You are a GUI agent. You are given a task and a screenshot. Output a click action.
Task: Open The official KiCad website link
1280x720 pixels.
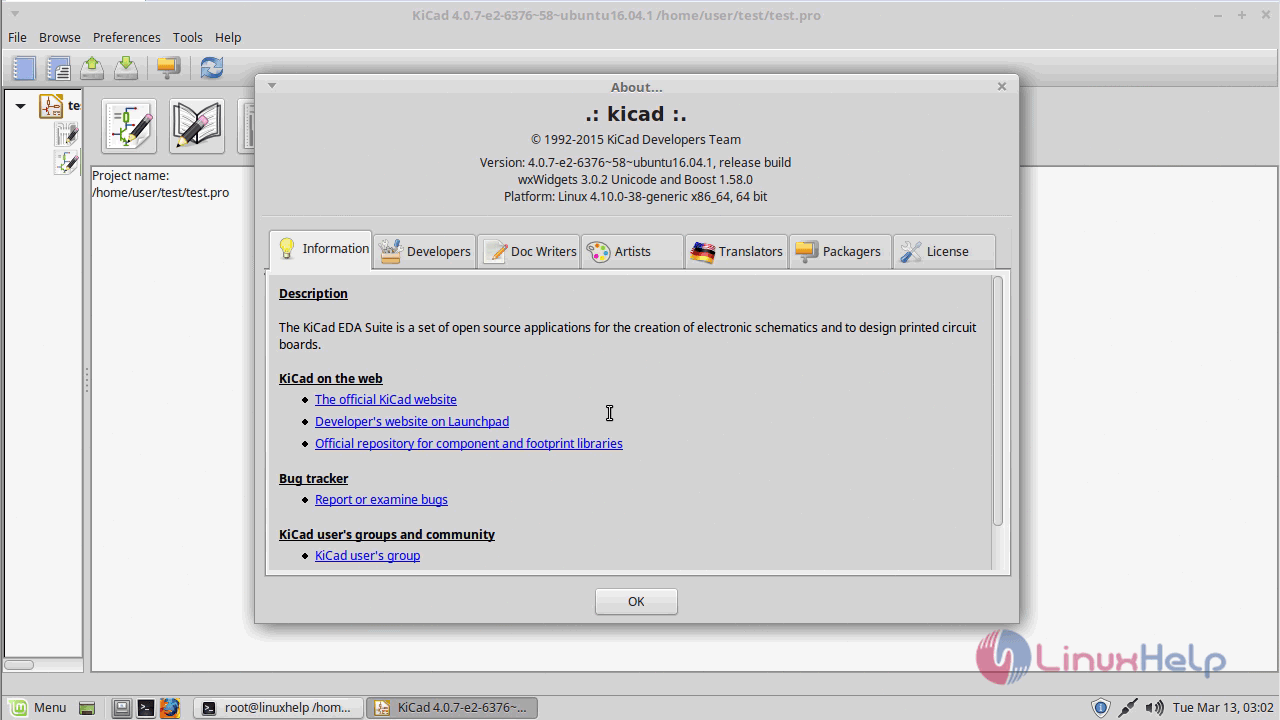[386, 399]
